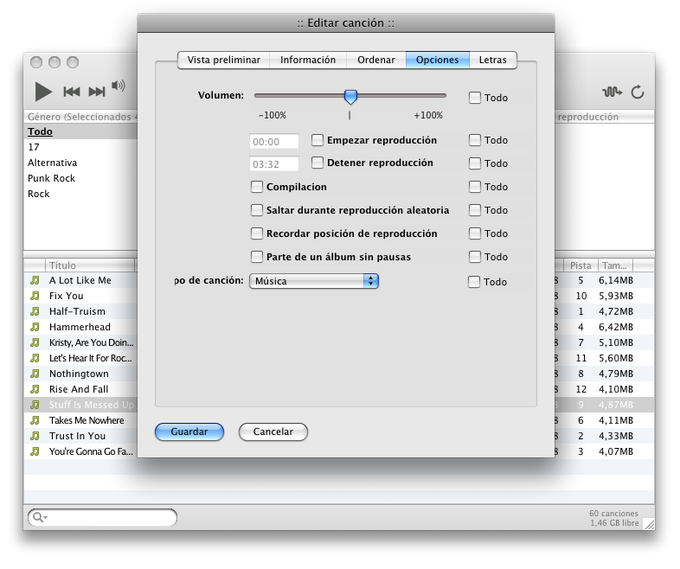Select the 17 genre entry
680x569 pixels.
[81, 147]
